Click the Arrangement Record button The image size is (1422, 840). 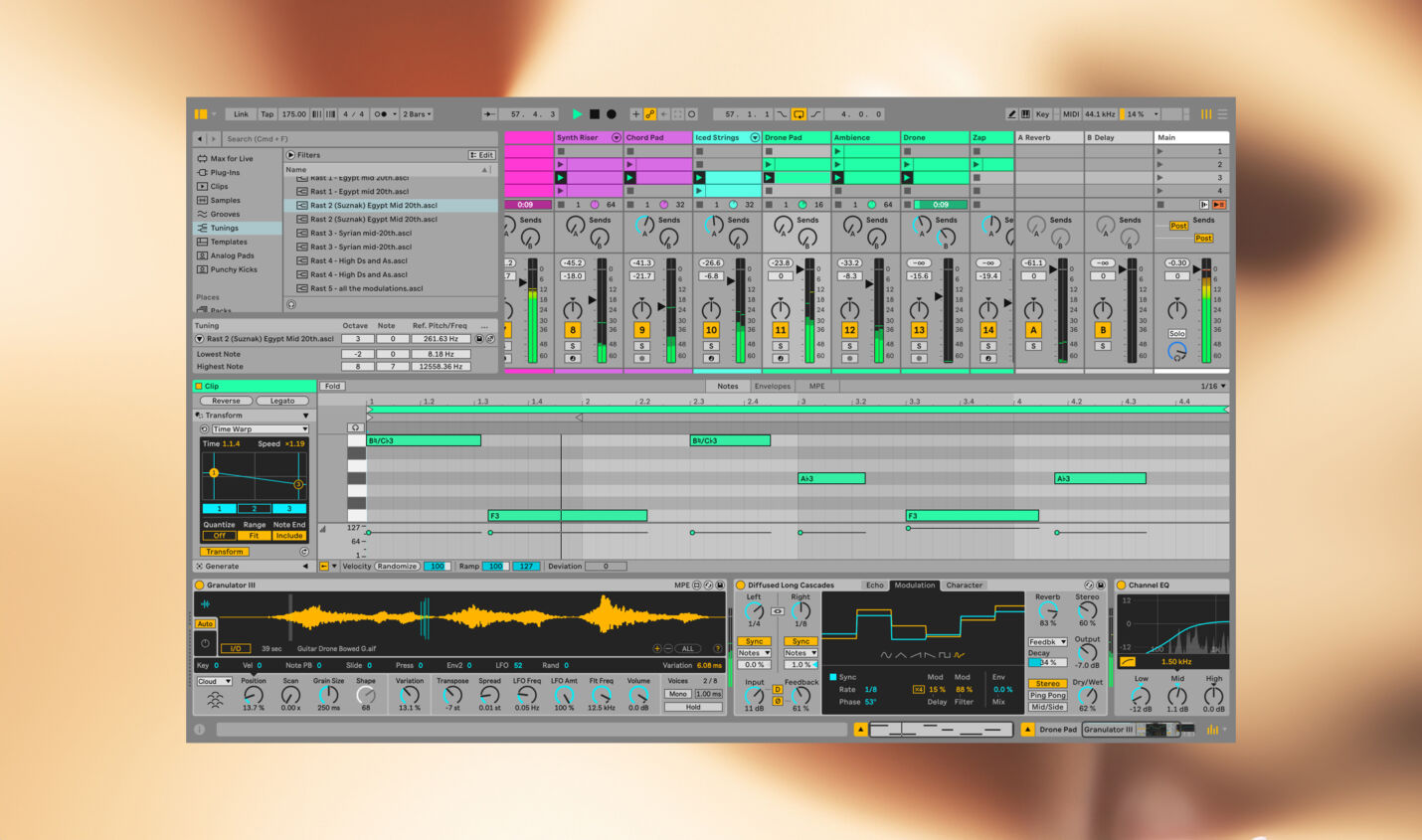coord(612,114)
